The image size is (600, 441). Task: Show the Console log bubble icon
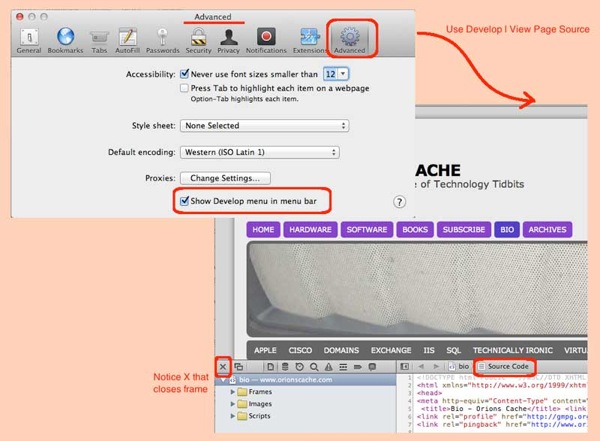(x=372, y=367)
